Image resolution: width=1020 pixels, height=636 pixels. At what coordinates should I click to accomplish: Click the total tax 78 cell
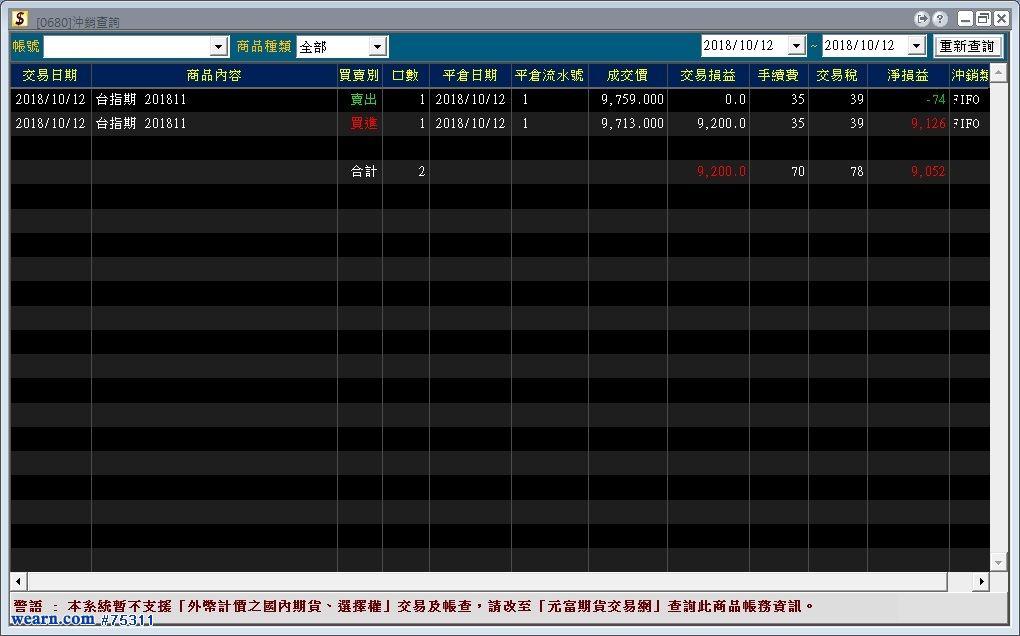(837, 172)
